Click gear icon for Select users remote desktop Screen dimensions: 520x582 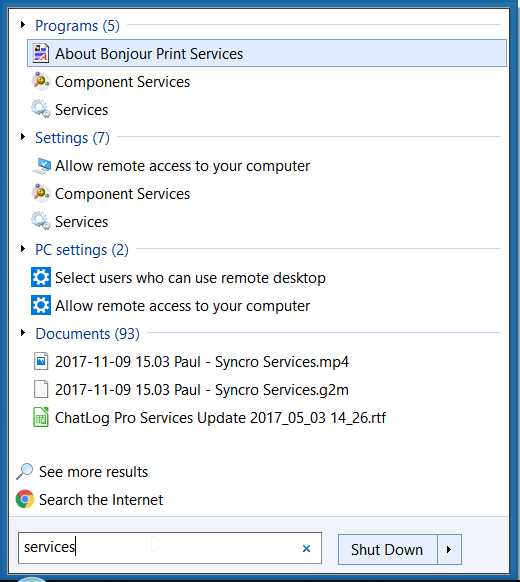tap(41, 277)
